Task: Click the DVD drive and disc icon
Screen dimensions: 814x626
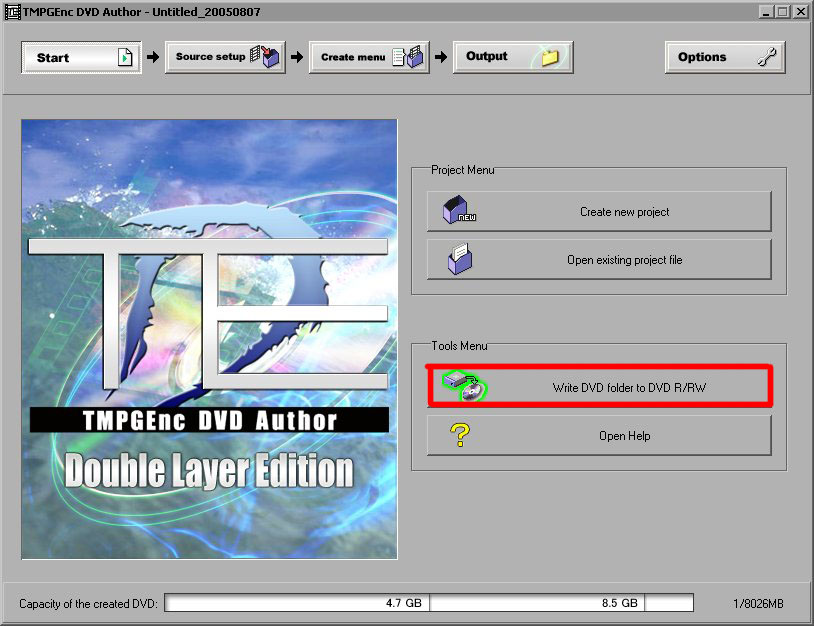Action: [465, 386]
